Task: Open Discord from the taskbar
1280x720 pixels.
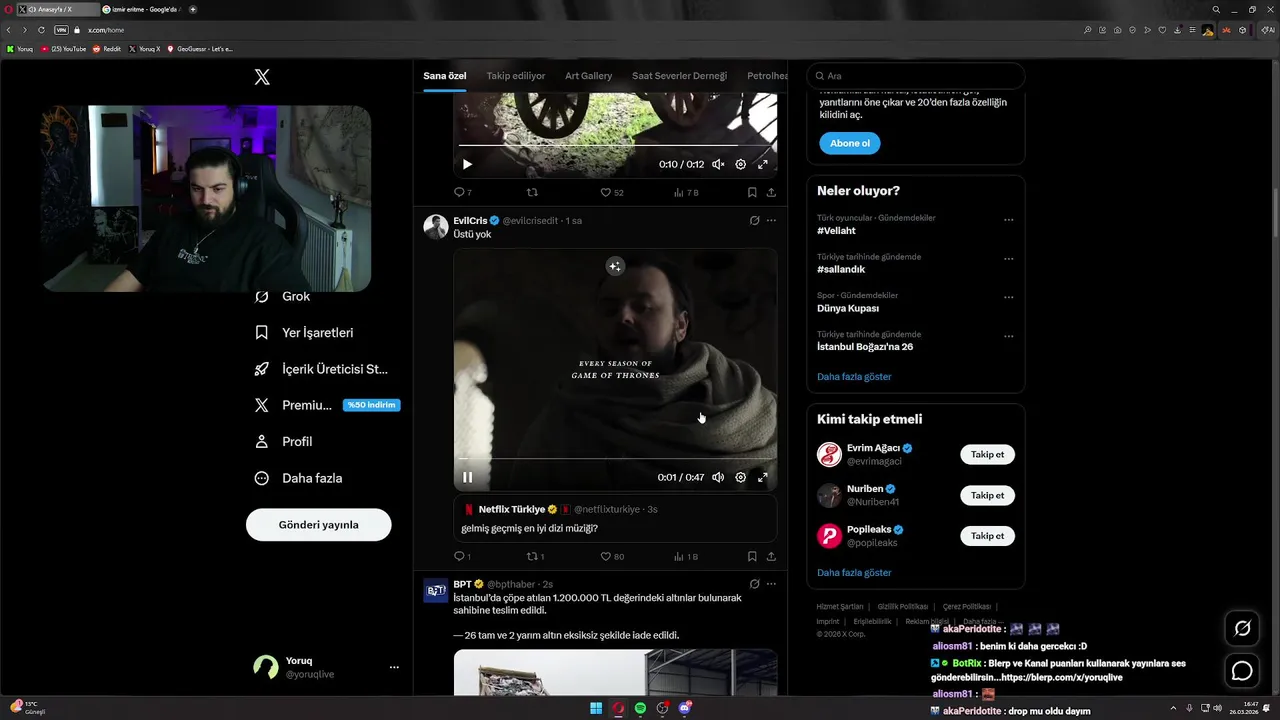Action: tap(684, 708)
